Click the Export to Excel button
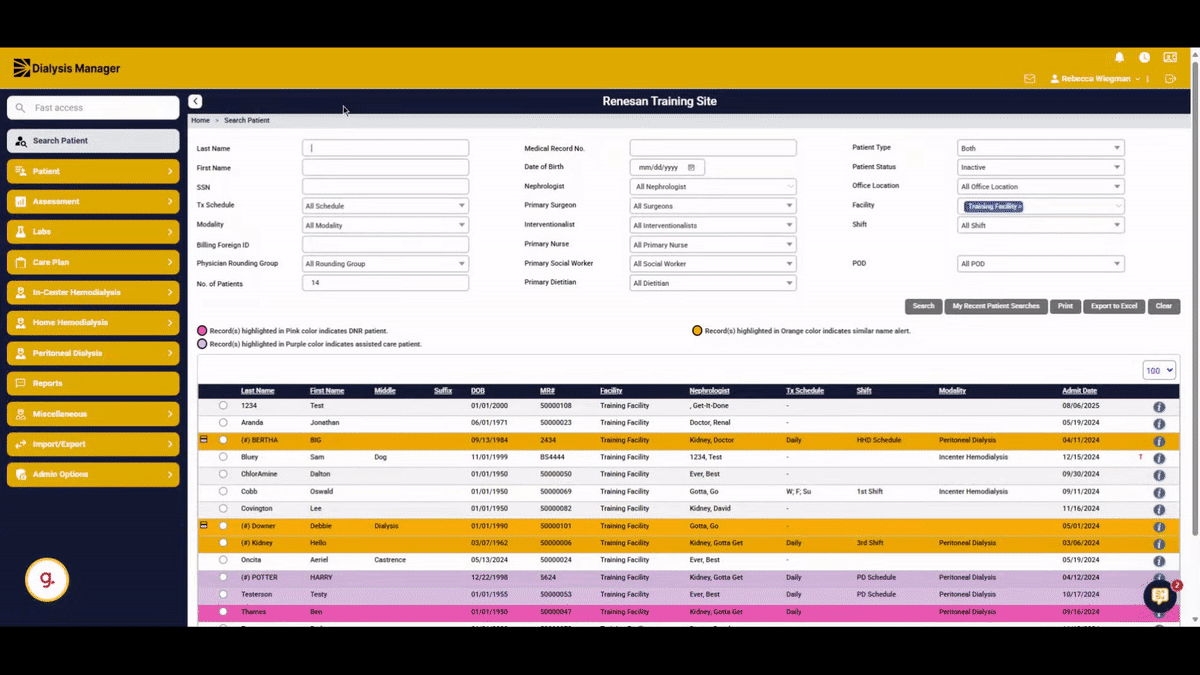This screenshot has height=675, width=1200. pos(1114,306)
